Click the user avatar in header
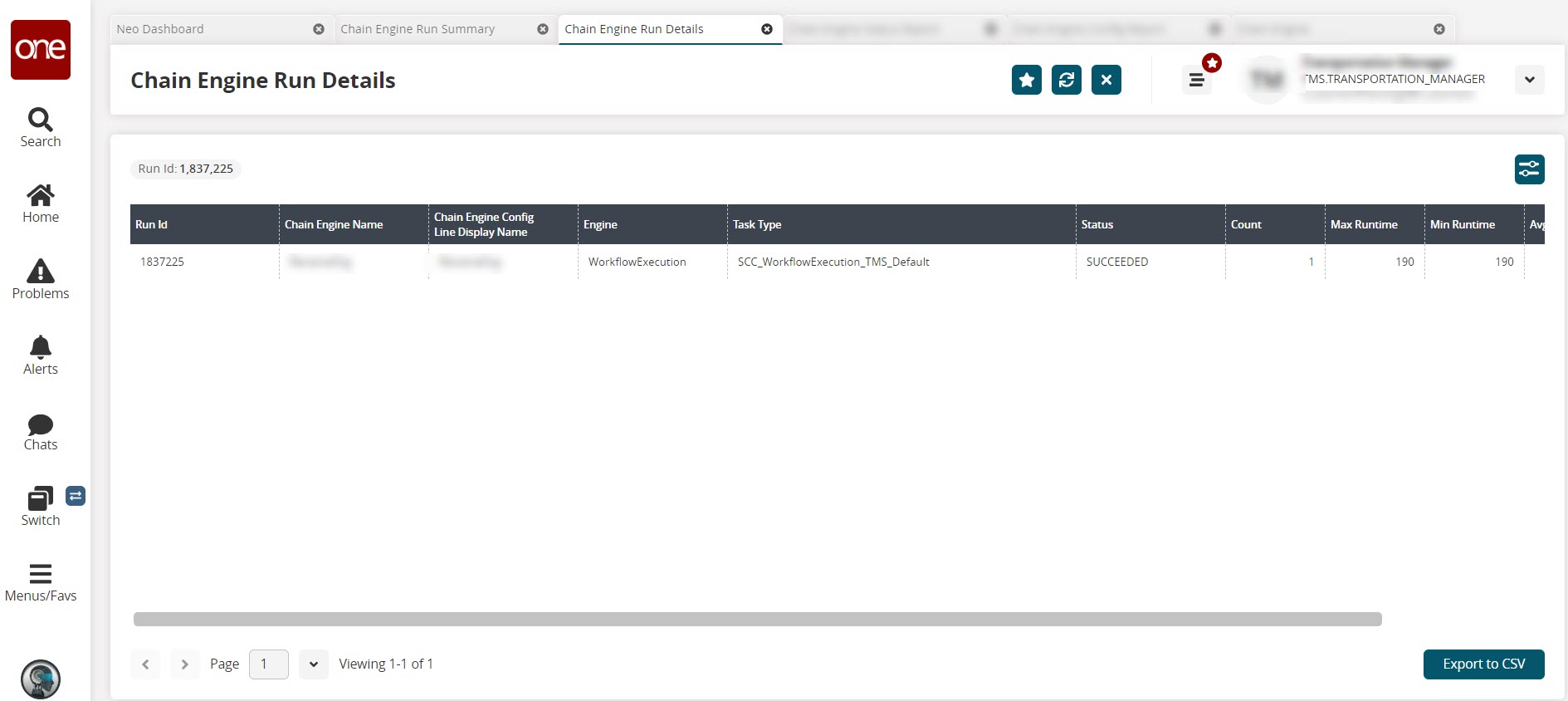 [1267, 80]
